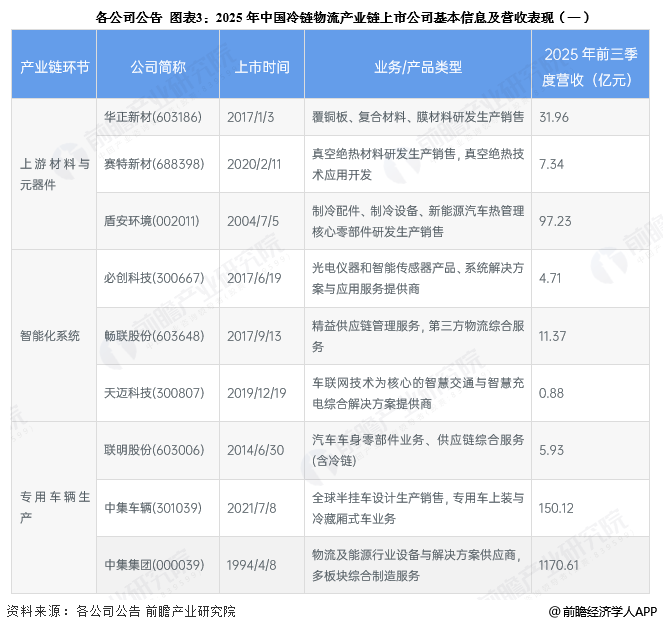Click company 中集集团(000039)
The image size is (663, 623).
[x=154, y=565]
